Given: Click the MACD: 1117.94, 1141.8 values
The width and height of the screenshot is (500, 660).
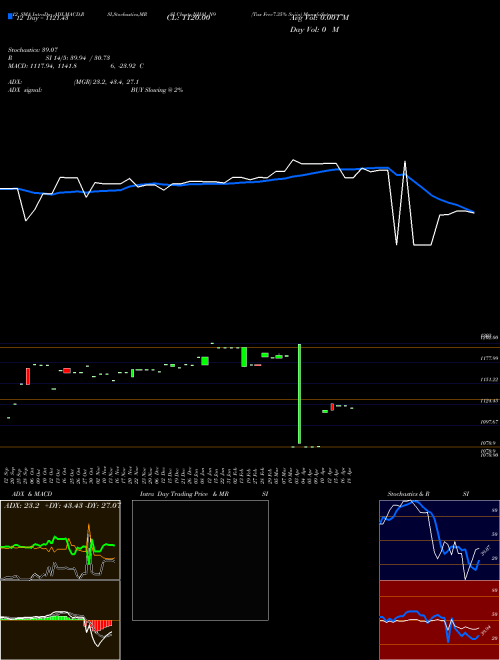Looking at the screenshot, I should click(x=43, y=66).
